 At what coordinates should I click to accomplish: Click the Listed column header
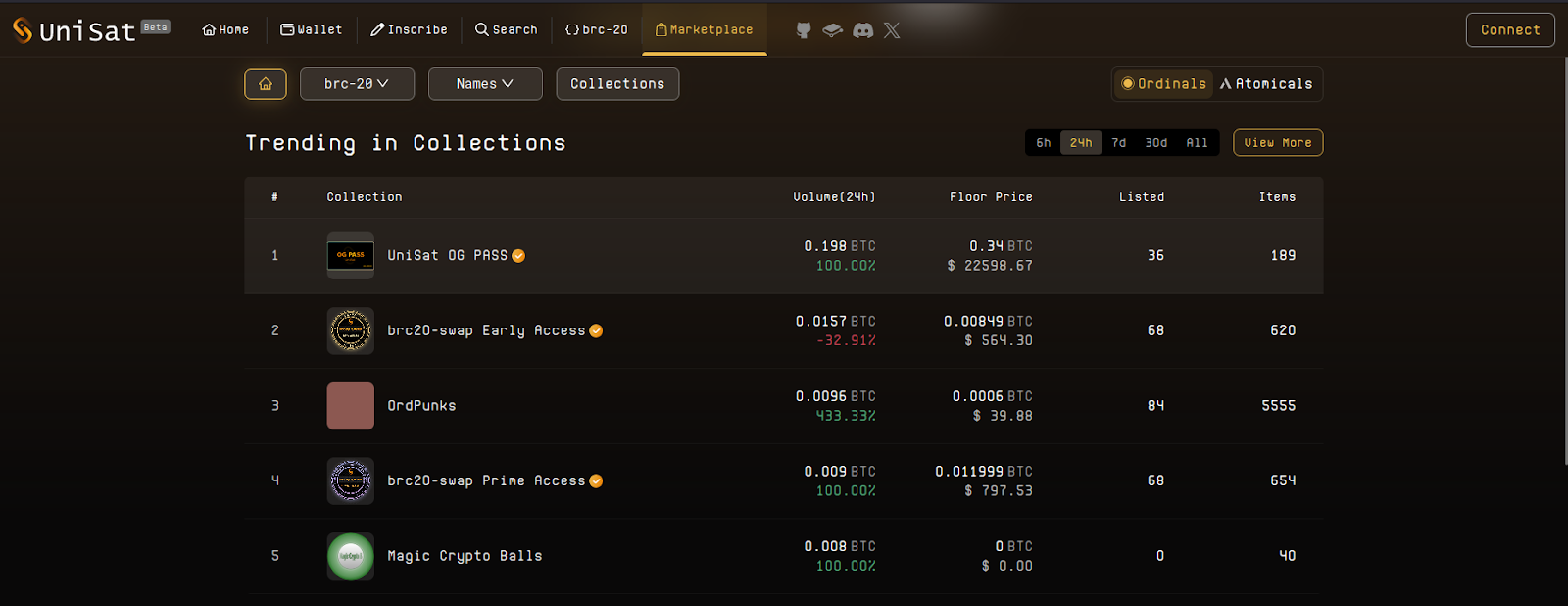click(x=1142, y=197)
